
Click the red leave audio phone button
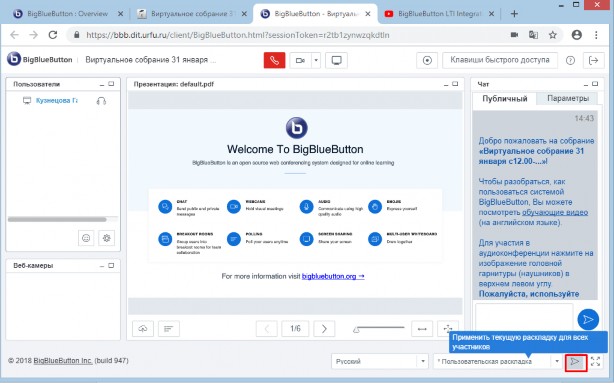[274, 60]
